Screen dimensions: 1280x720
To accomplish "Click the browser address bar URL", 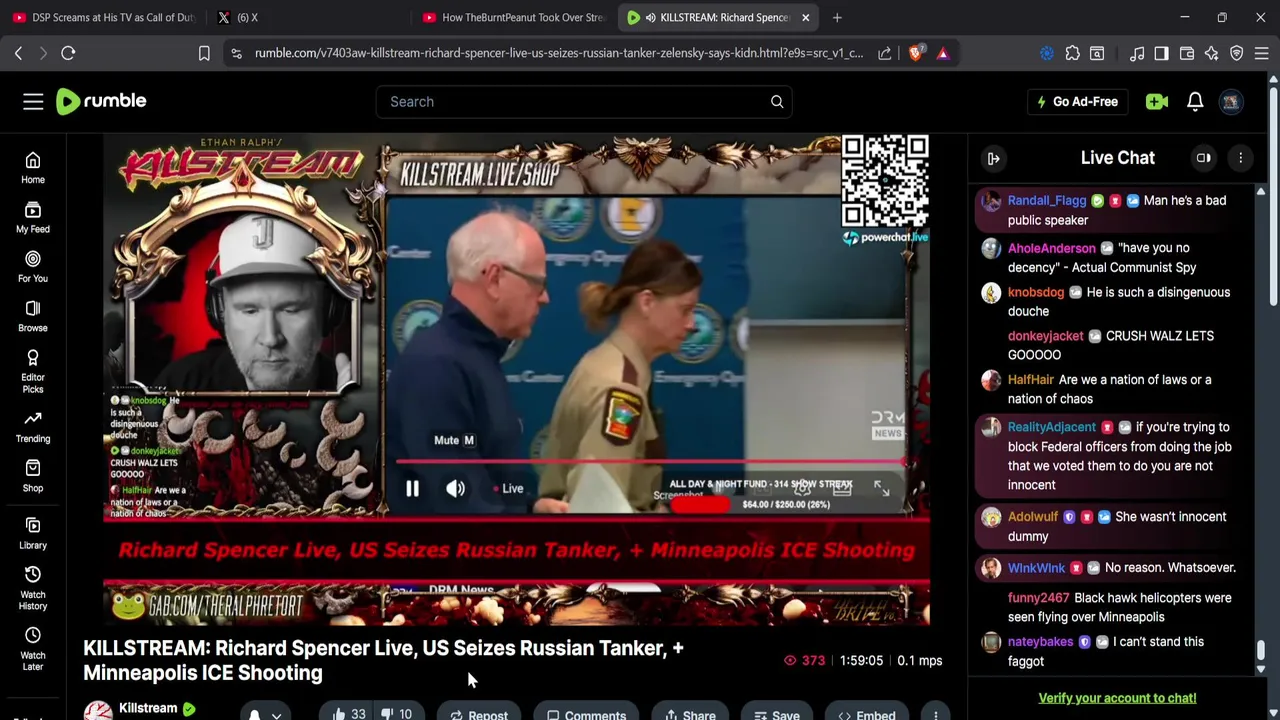I will pyautogui.click(x=558, y=53).
